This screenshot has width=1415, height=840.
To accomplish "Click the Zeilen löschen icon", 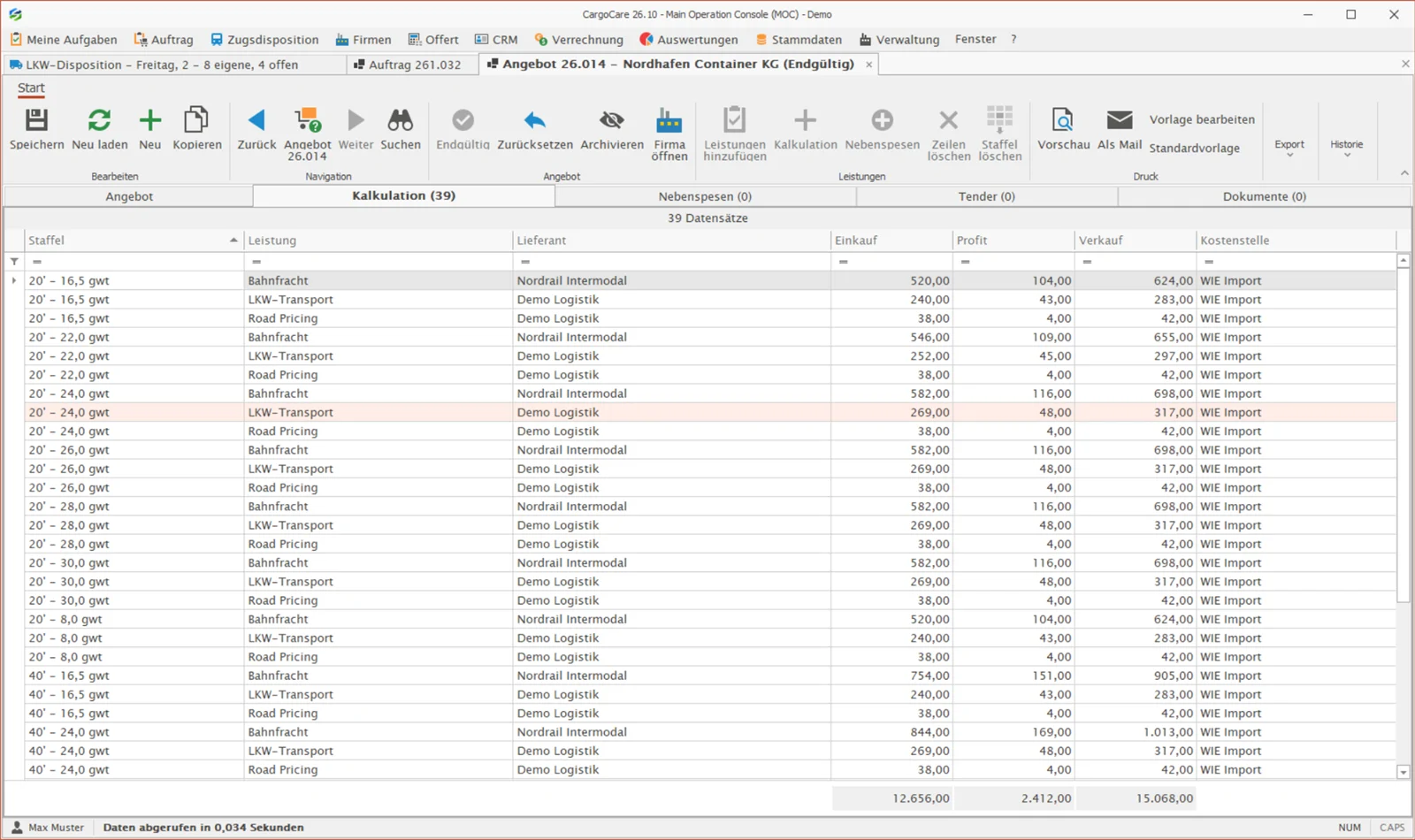I will (x=948, y=120).
